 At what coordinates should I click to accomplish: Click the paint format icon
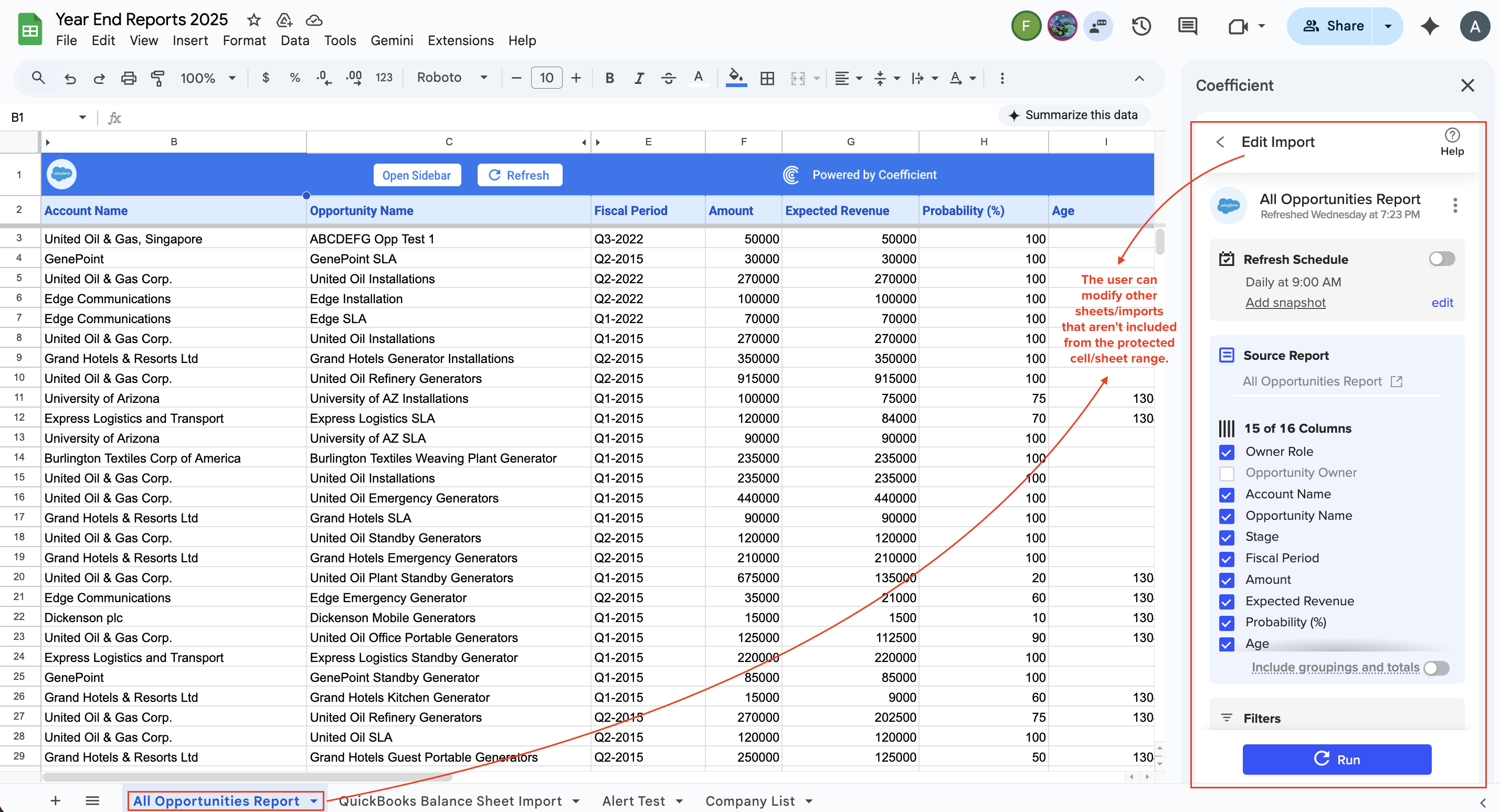(x=157, y=78)
